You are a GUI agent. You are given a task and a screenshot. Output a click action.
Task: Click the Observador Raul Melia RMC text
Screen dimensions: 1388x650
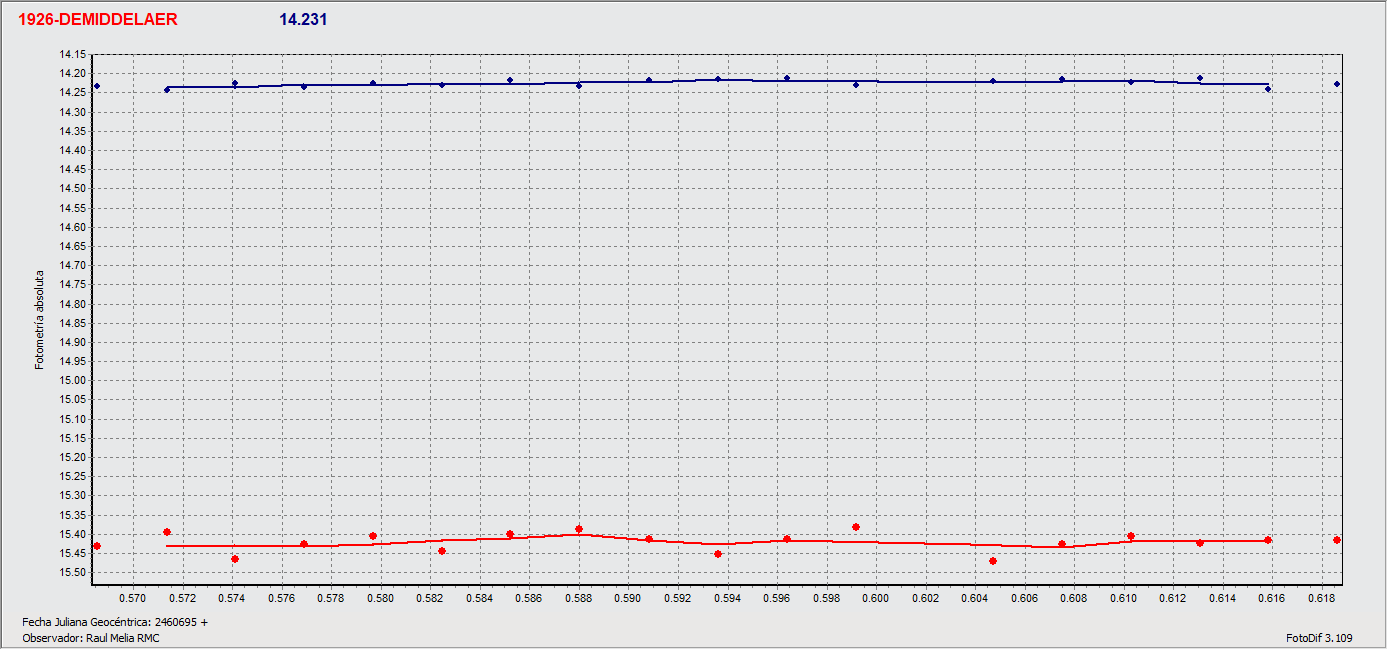point(91,637)
